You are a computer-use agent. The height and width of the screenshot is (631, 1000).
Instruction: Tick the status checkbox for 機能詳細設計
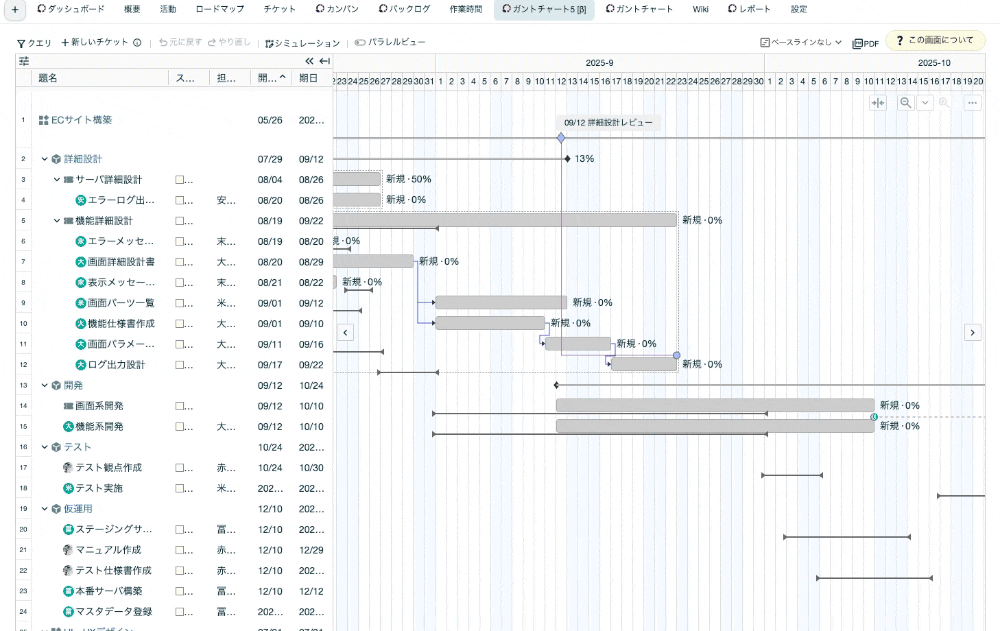pos(180,221)
